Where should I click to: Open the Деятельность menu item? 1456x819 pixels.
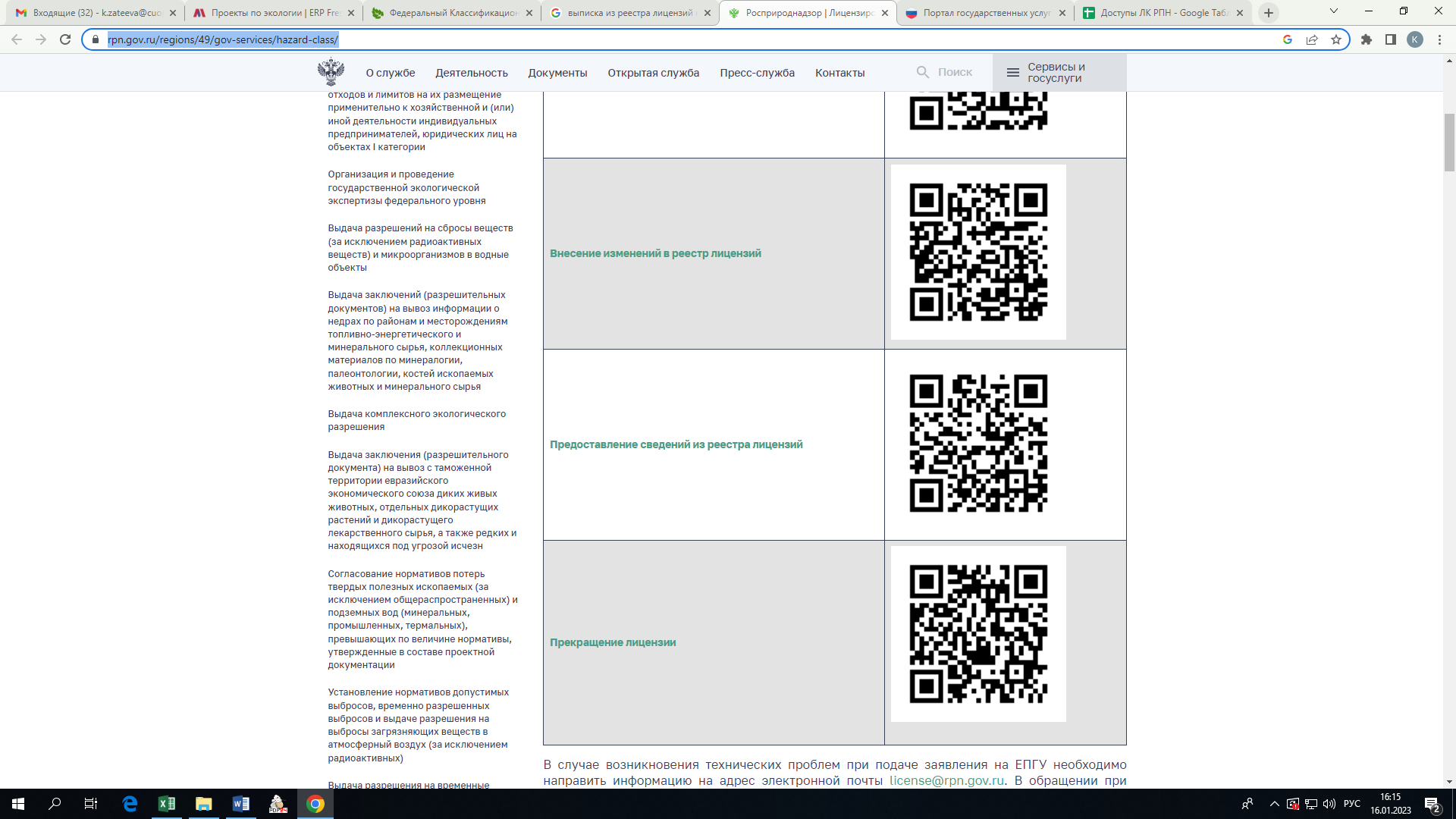click(472, 73)
